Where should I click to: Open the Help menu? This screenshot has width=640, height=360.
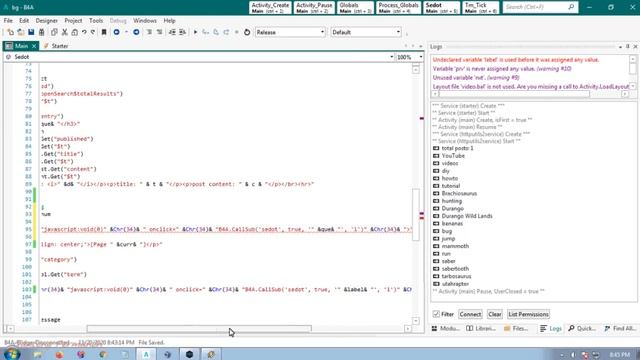pyautogui.click(x=169, y=20)
